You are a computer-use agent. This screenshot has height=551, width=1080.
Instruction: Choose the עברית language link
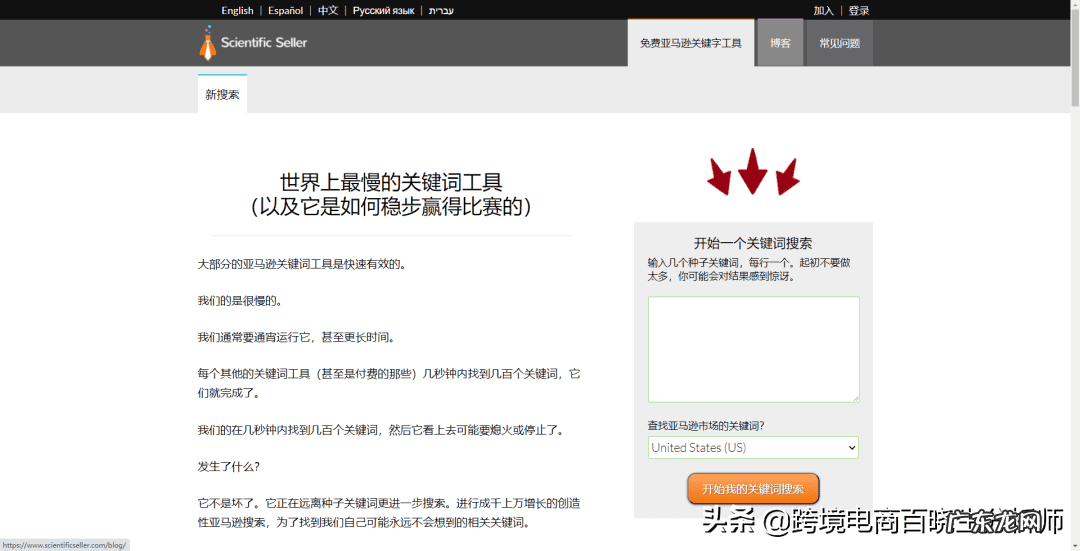pos(441,10)
